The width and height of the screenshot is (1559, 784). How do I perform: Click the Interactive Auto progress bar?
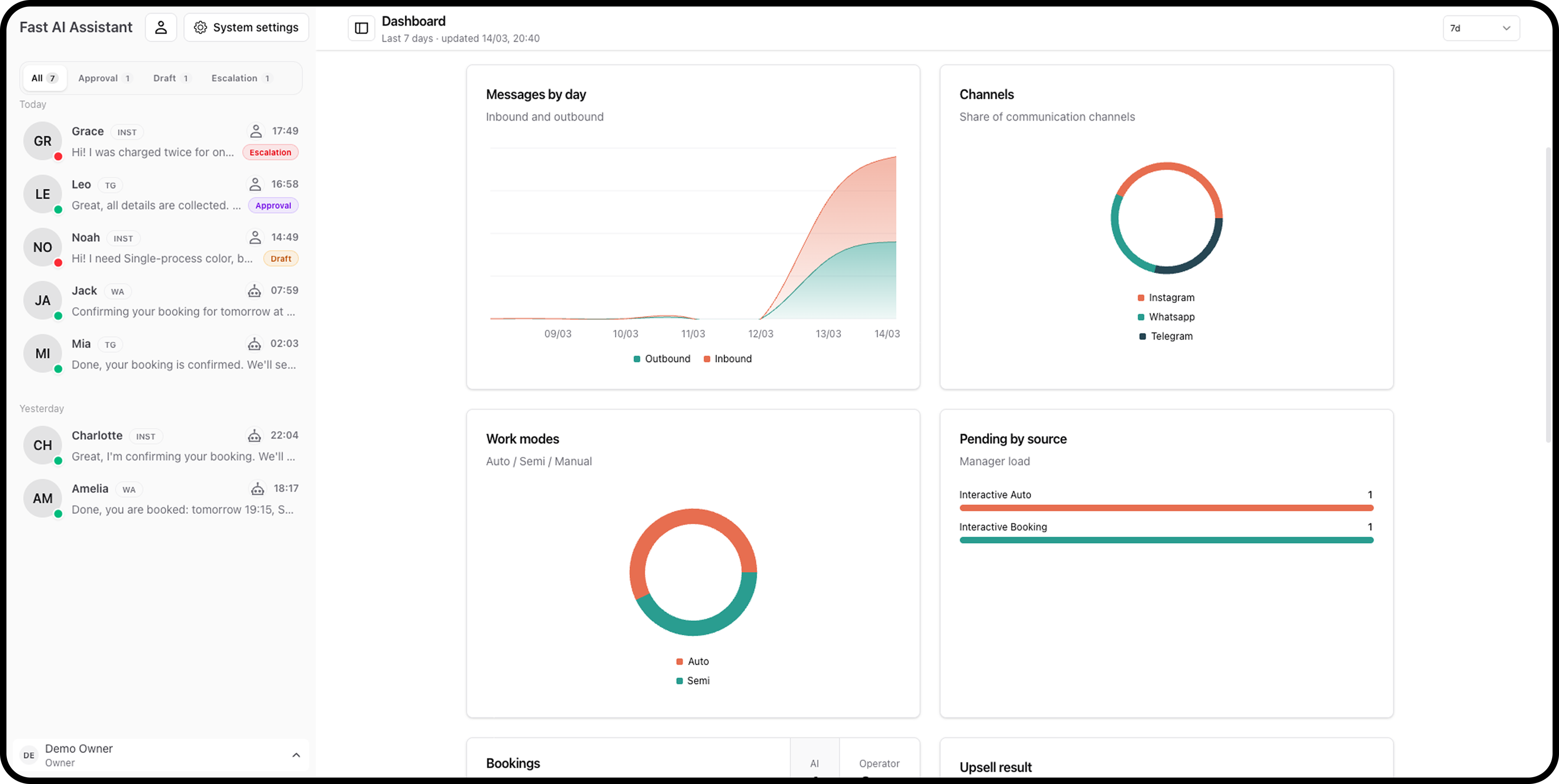point(1166,508)
